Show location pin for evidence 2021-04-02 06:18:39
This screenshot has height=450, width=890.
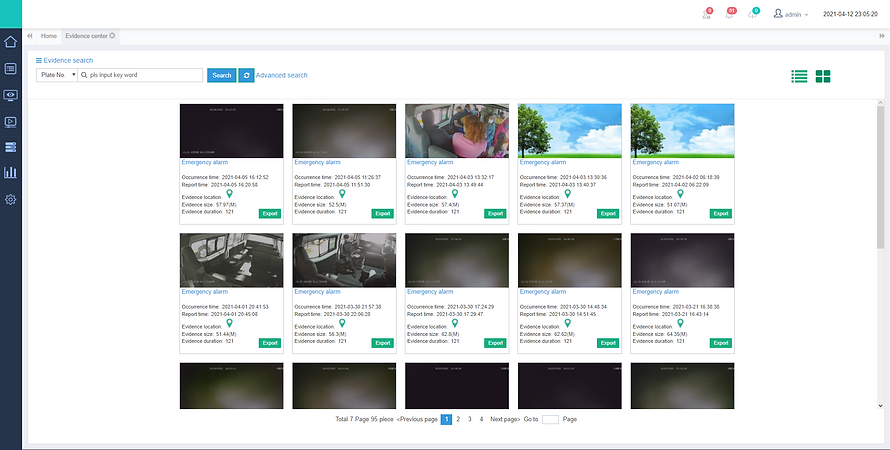click(x=680, y=194)
